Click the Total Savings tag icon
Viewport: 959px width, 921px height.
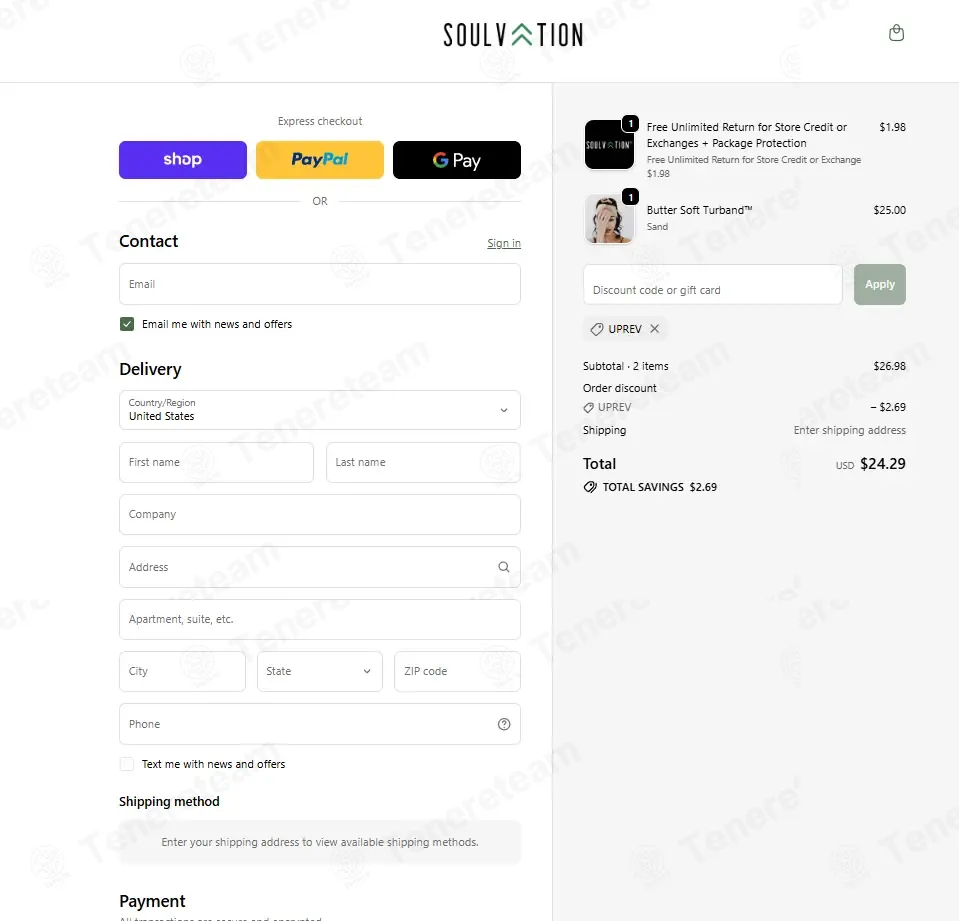click(x=590, y=487)
